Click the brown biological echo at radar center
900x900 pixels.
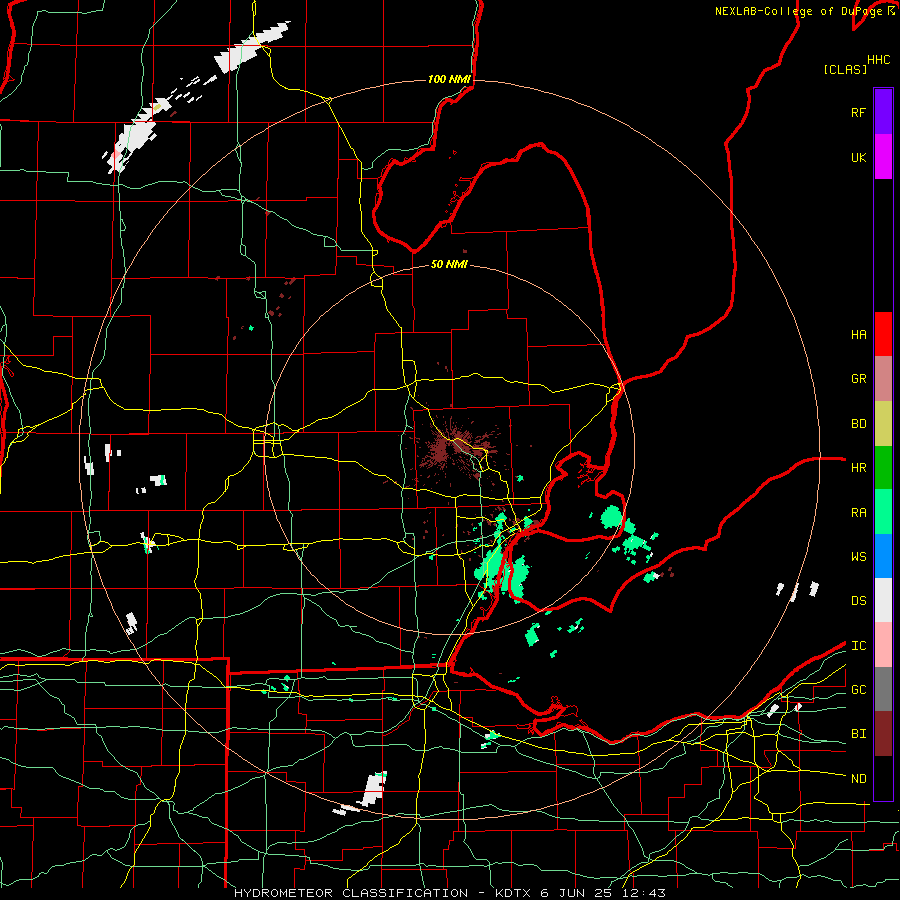click(x=455, y=449)
